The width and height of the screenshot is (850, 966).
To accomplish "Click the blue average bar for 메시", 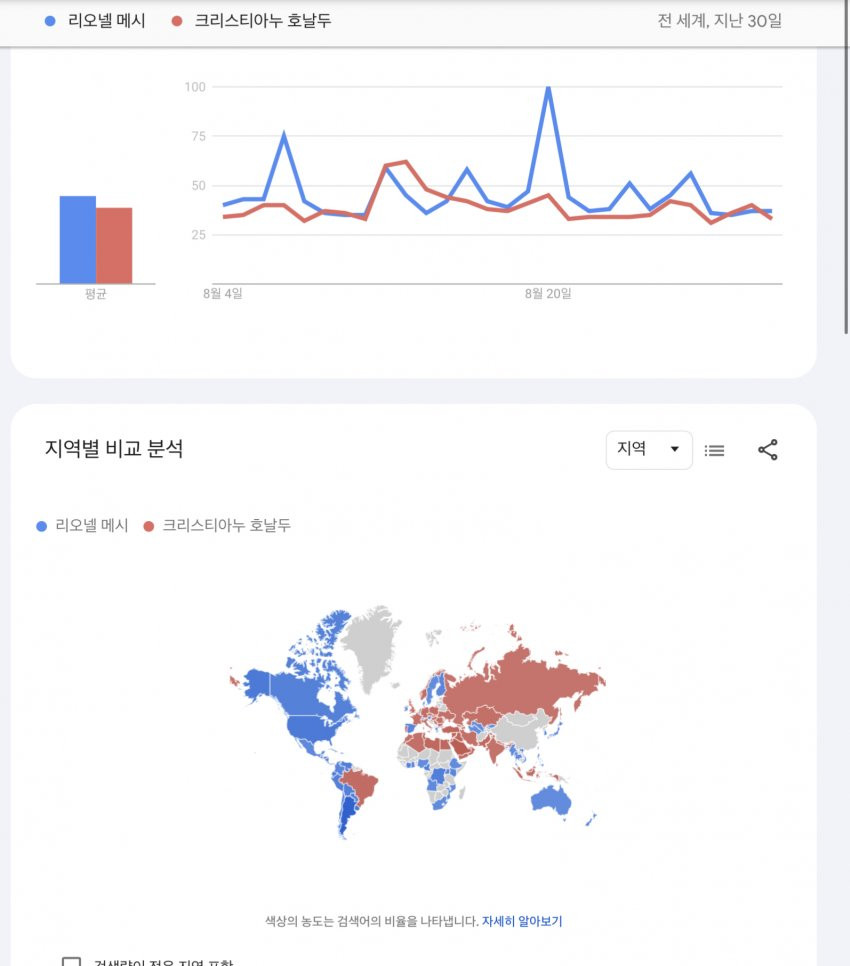I will pyautogui.click(x=78, y=240).
